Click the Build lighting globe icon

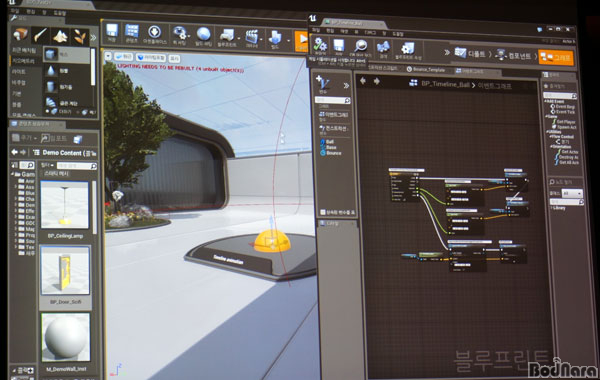pyautogui.click(x=204, y=34)
